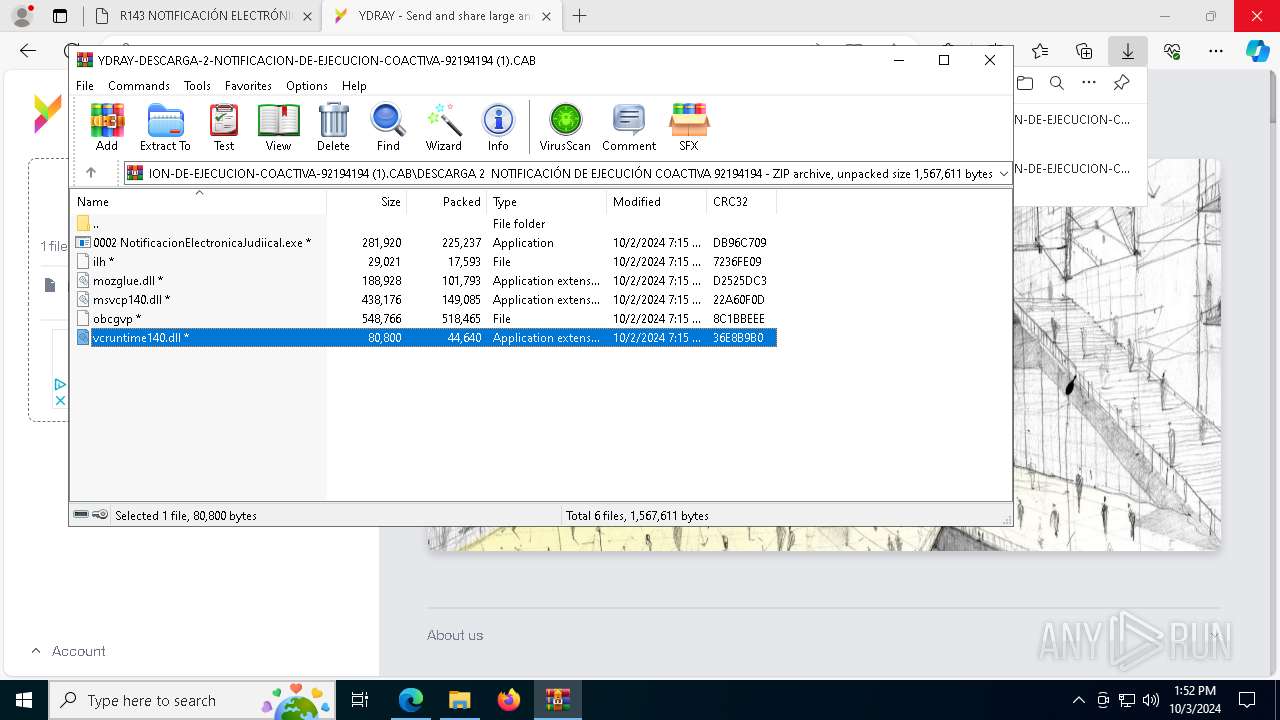Select the vcruntime140.dll file
The width and height of the screenshot is (1280, 720).
coord(424,338)
